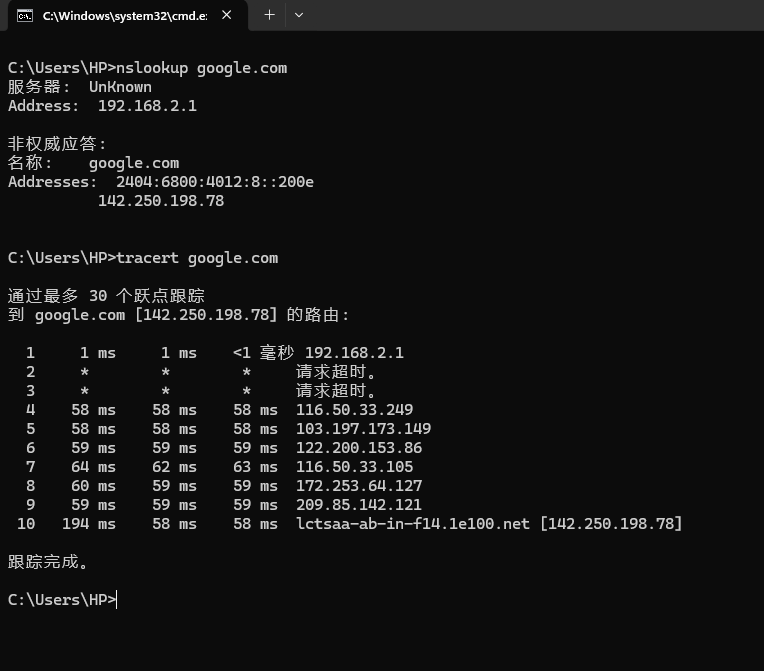Click the empty title bar area
Screen dimensions: 764x671
click(530, 15)
